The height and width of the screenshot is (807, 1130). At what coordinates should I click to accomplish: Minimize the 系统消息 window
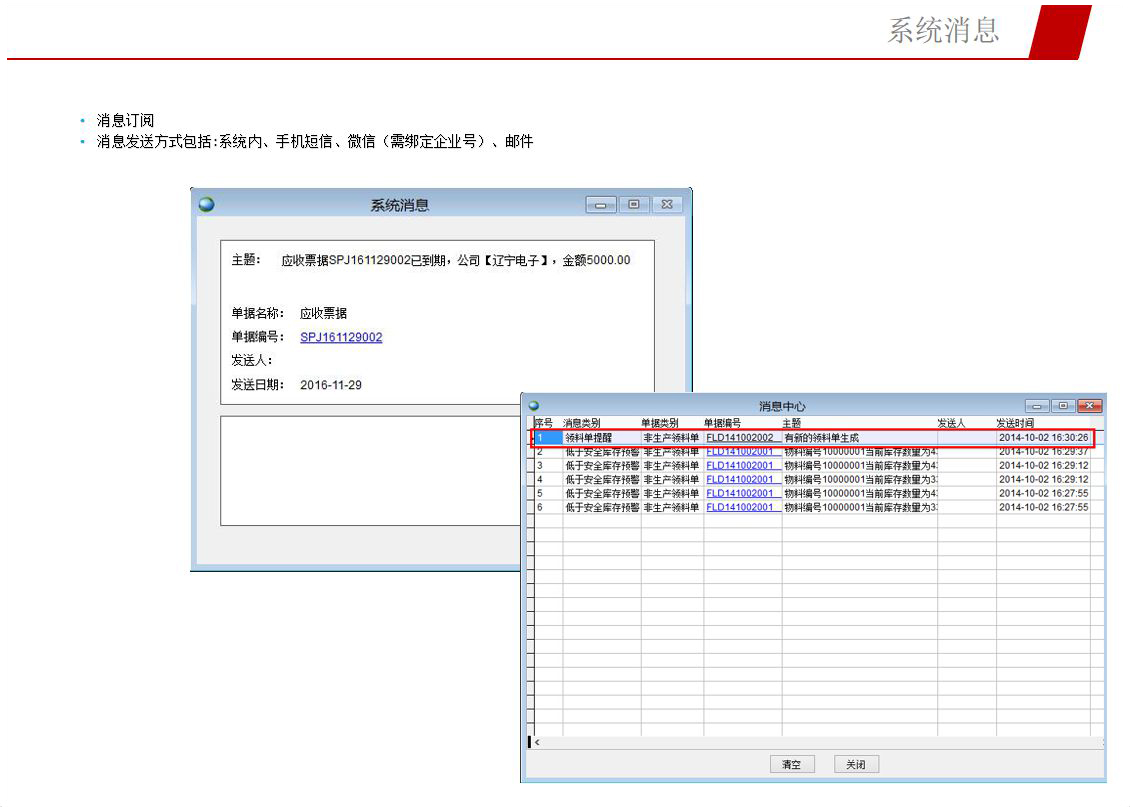[x=600, y=205]
